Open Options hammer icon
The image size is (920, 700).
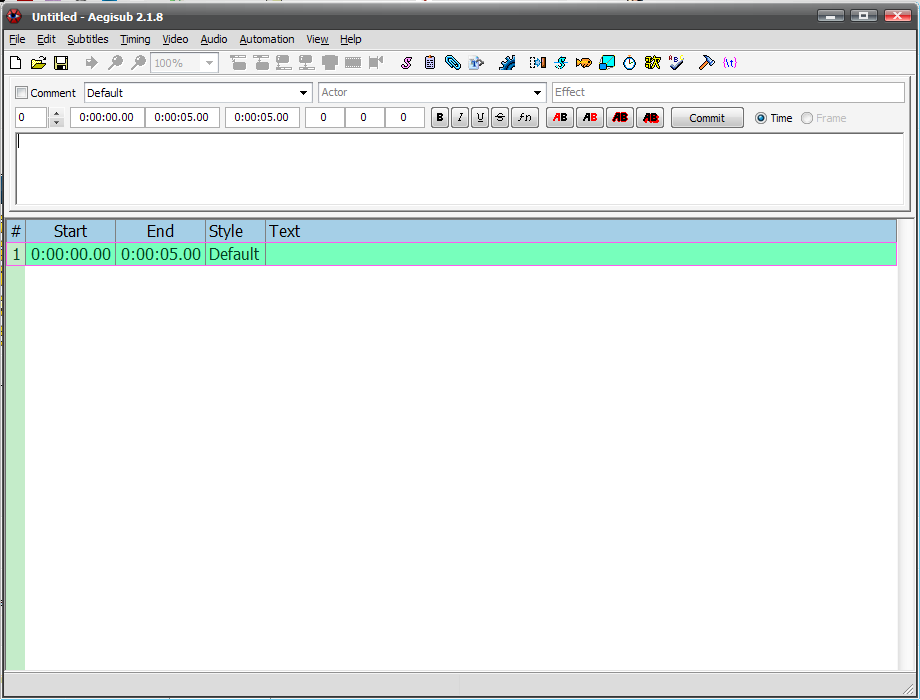[706, 63]
